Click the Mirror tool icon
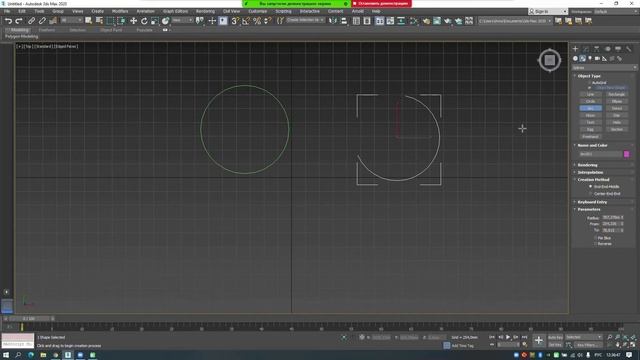The width and height of the screenshot is (640, 360). pyautogui.click(x=333, y=21)
